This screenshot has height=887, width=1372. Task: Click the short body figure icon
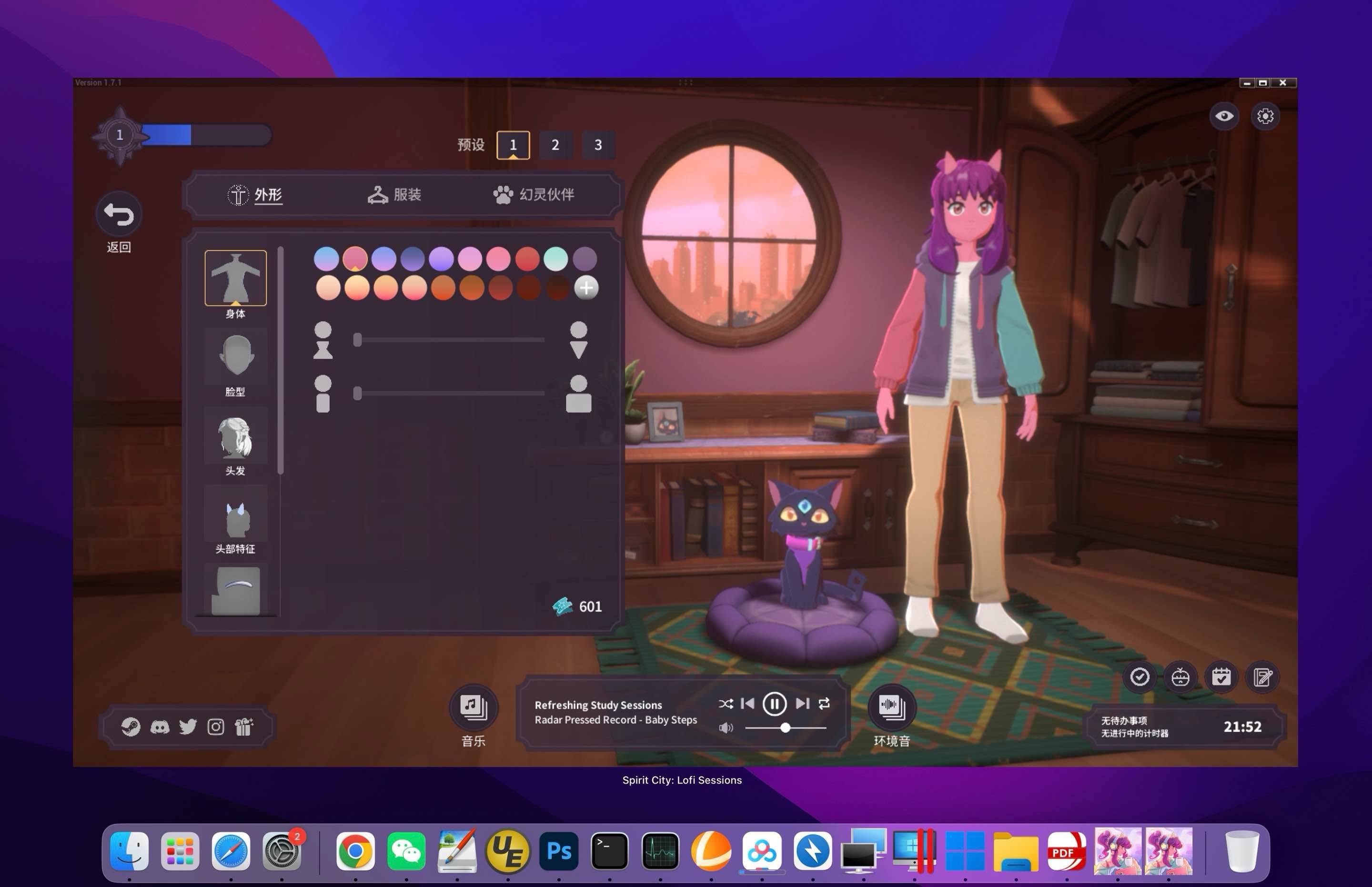click(323, 394)
